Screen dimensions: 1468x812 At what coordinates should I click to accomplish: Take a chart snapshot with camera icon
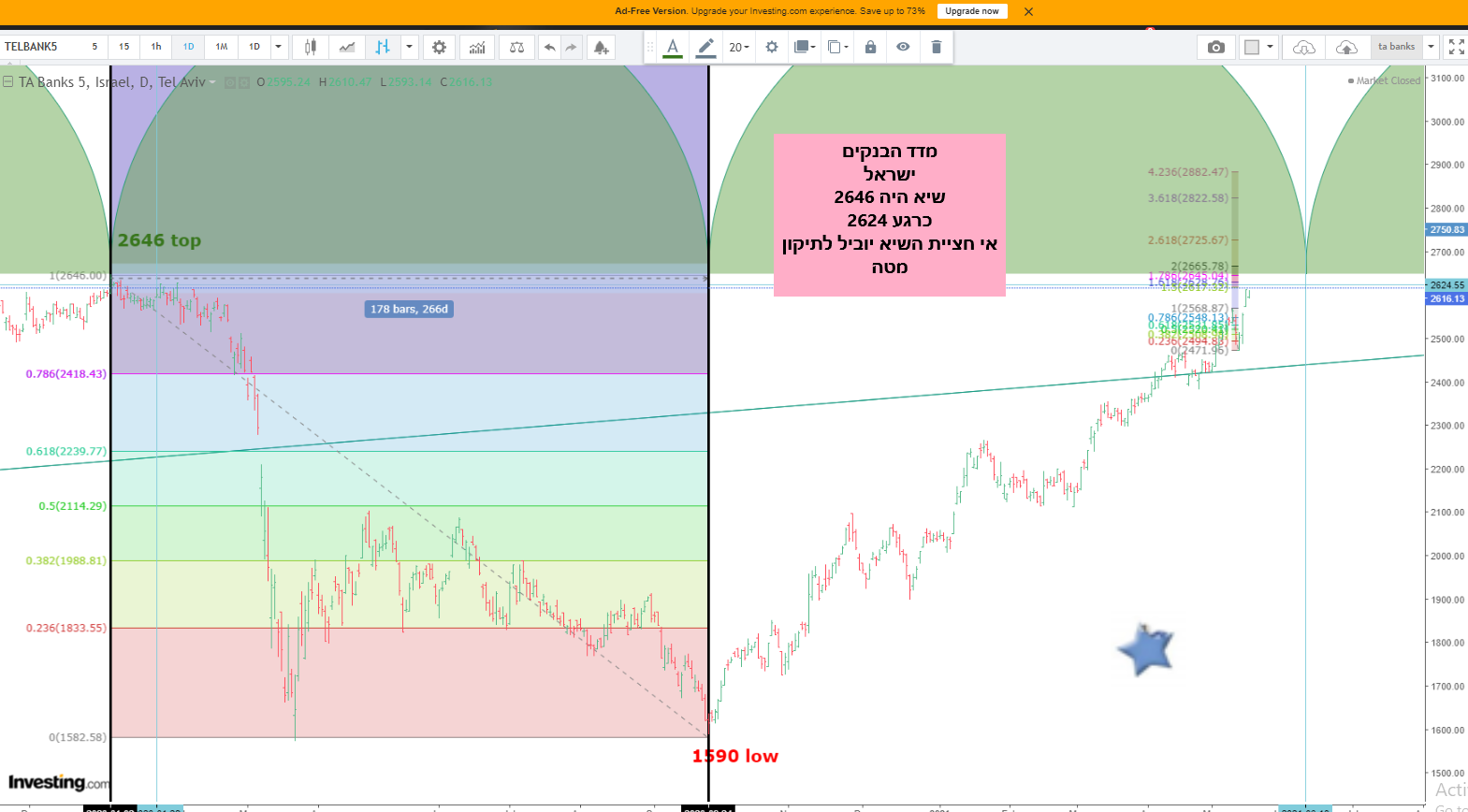pos(1215,47)
